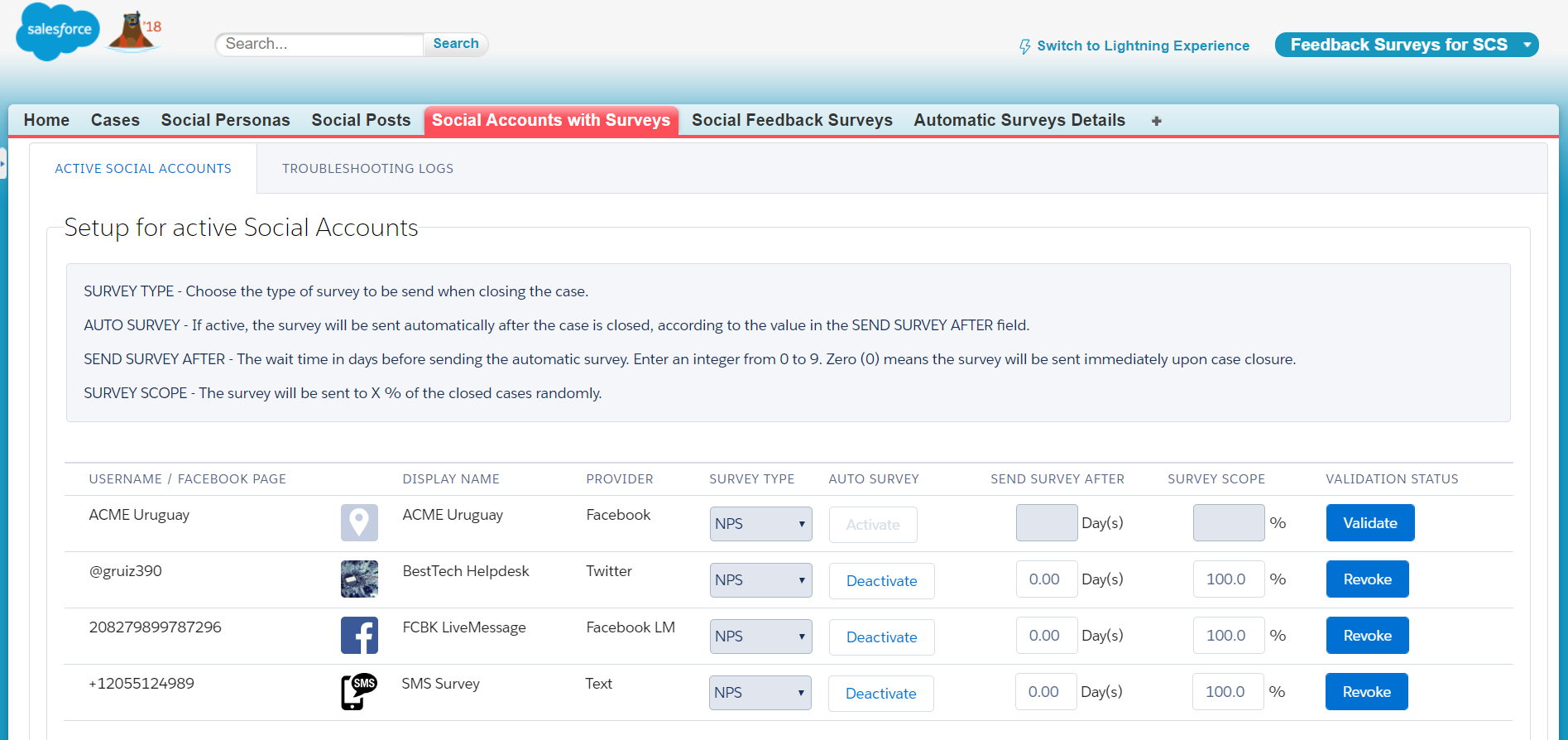The width and height of the screenshot is (1568, 740).
Task: Open the Social Feedback Surveys tab
Action: [792, 120]
